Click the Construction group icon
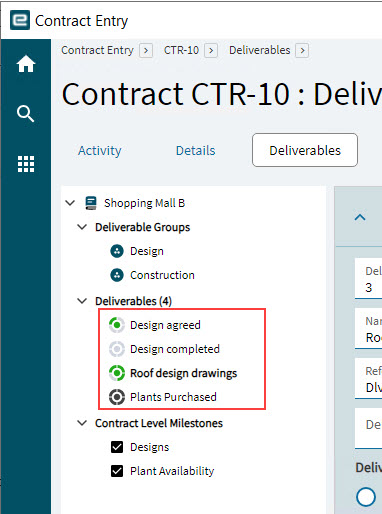 [x=117, y=275]
